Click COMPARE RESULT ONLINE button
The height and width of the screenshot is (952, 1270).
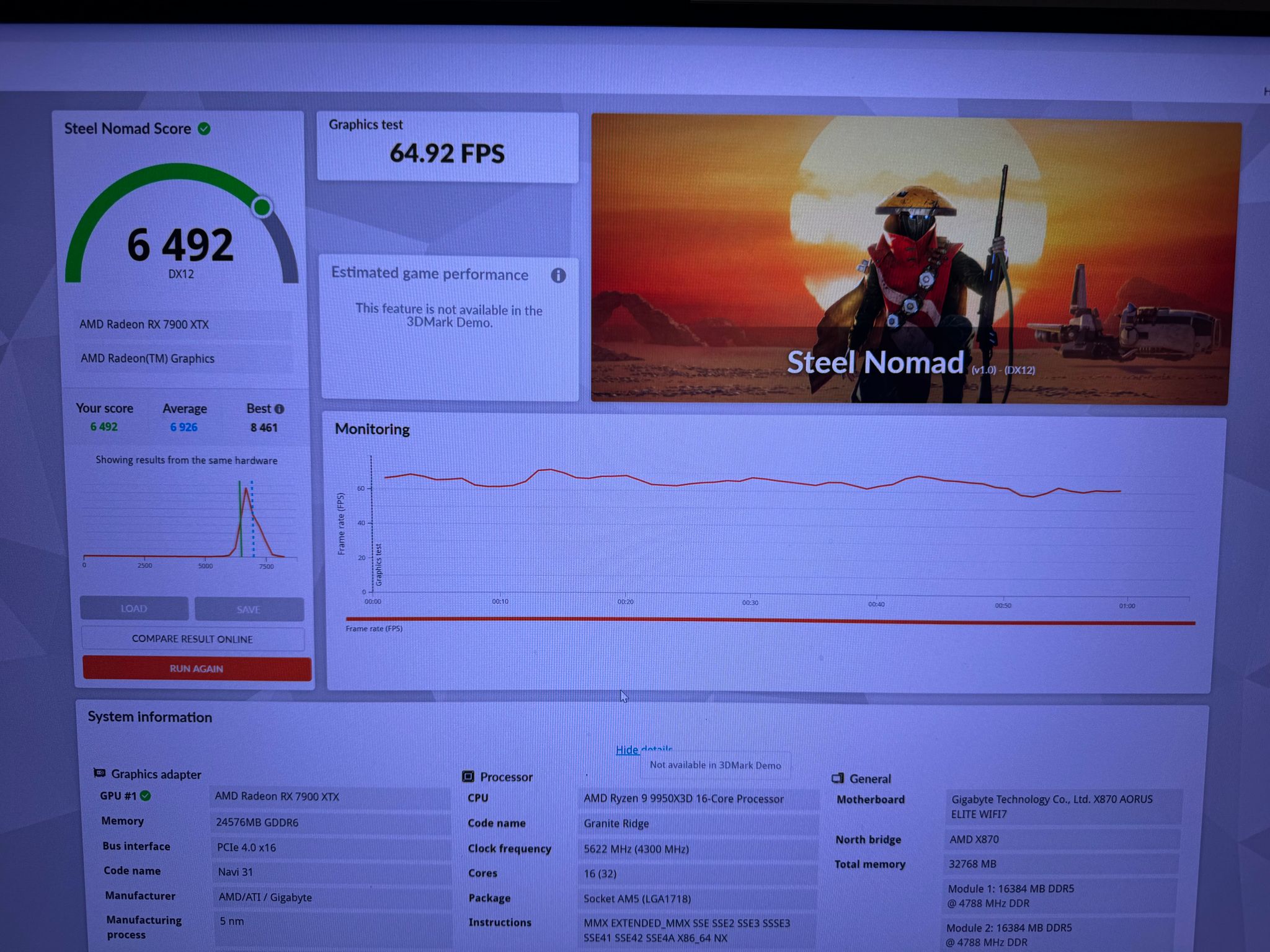(x=192, y=639)
